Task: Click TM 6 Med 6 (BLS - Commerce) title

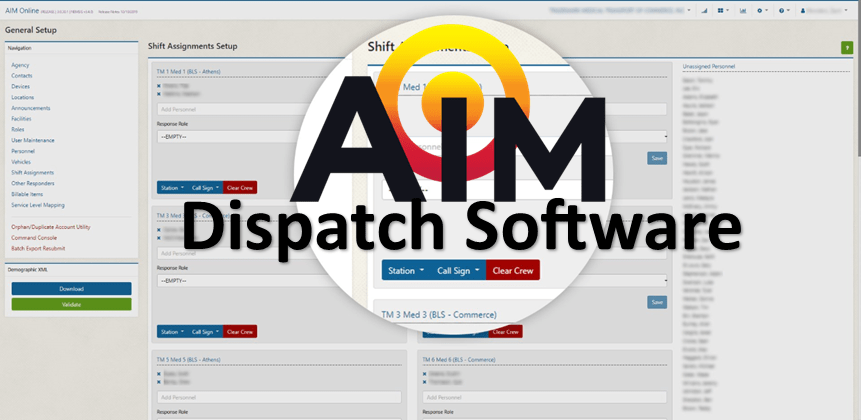Action: (459, 360)
